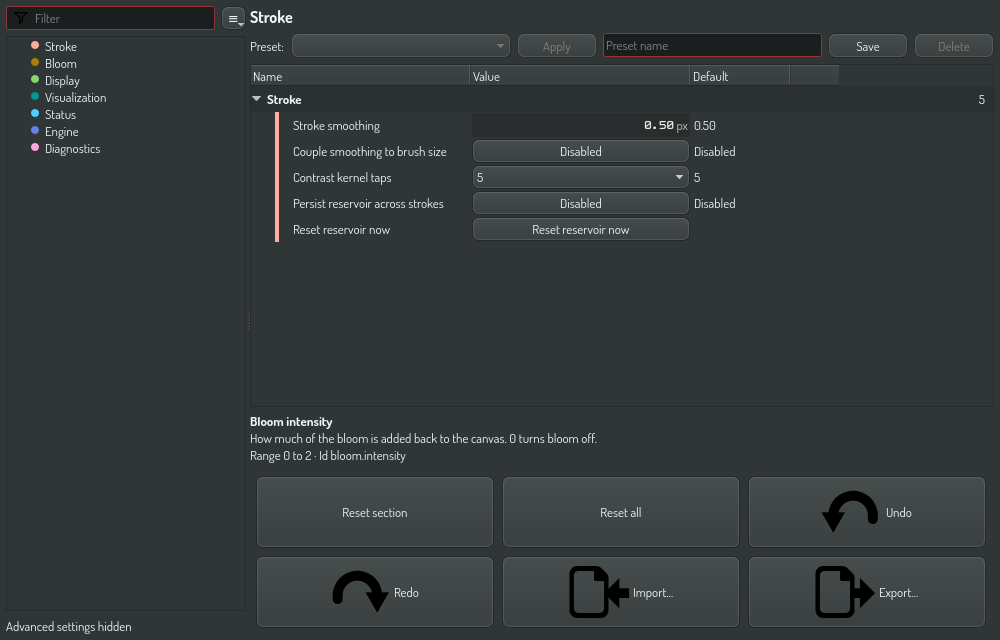The image size is (1000, 640).
Task: Click the Undo arrow icon
Action: tap(850, 512)
